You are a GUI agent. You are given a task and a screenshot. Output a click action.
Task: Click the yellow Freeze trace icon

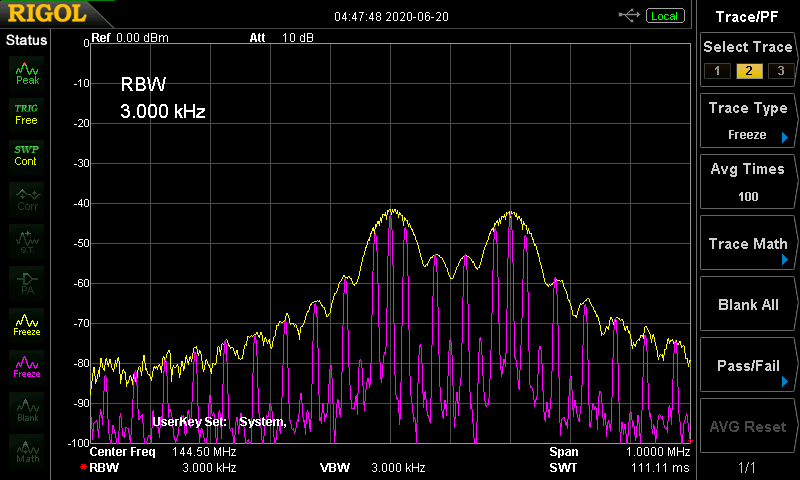tap(27, 325)
